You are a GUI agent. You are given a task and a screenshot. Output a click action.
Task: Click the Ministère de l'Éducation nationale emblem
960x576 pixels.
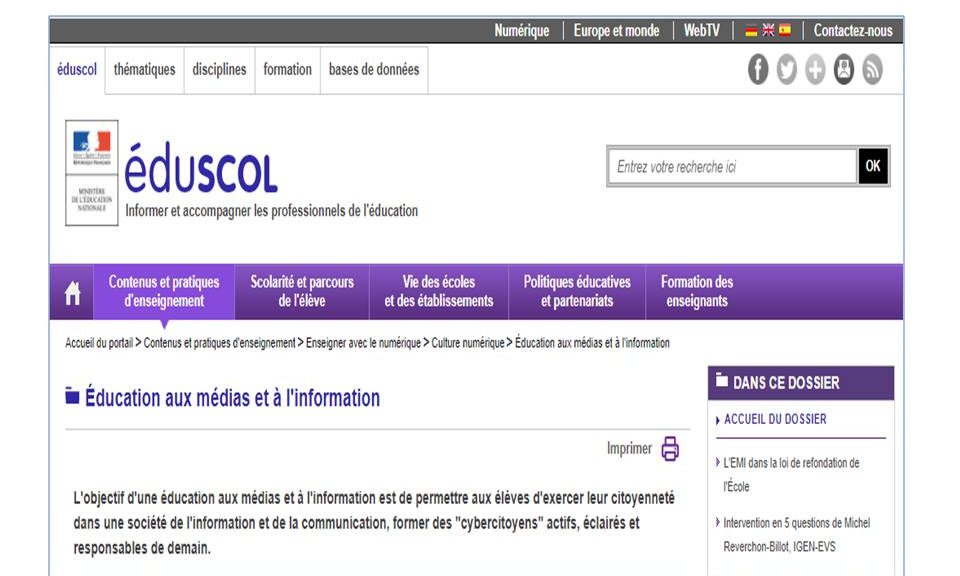[92, 173]
